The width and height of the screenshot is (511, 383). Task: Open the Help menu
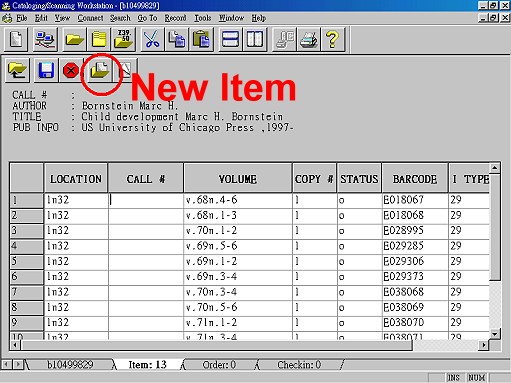[x=258, y=18]
